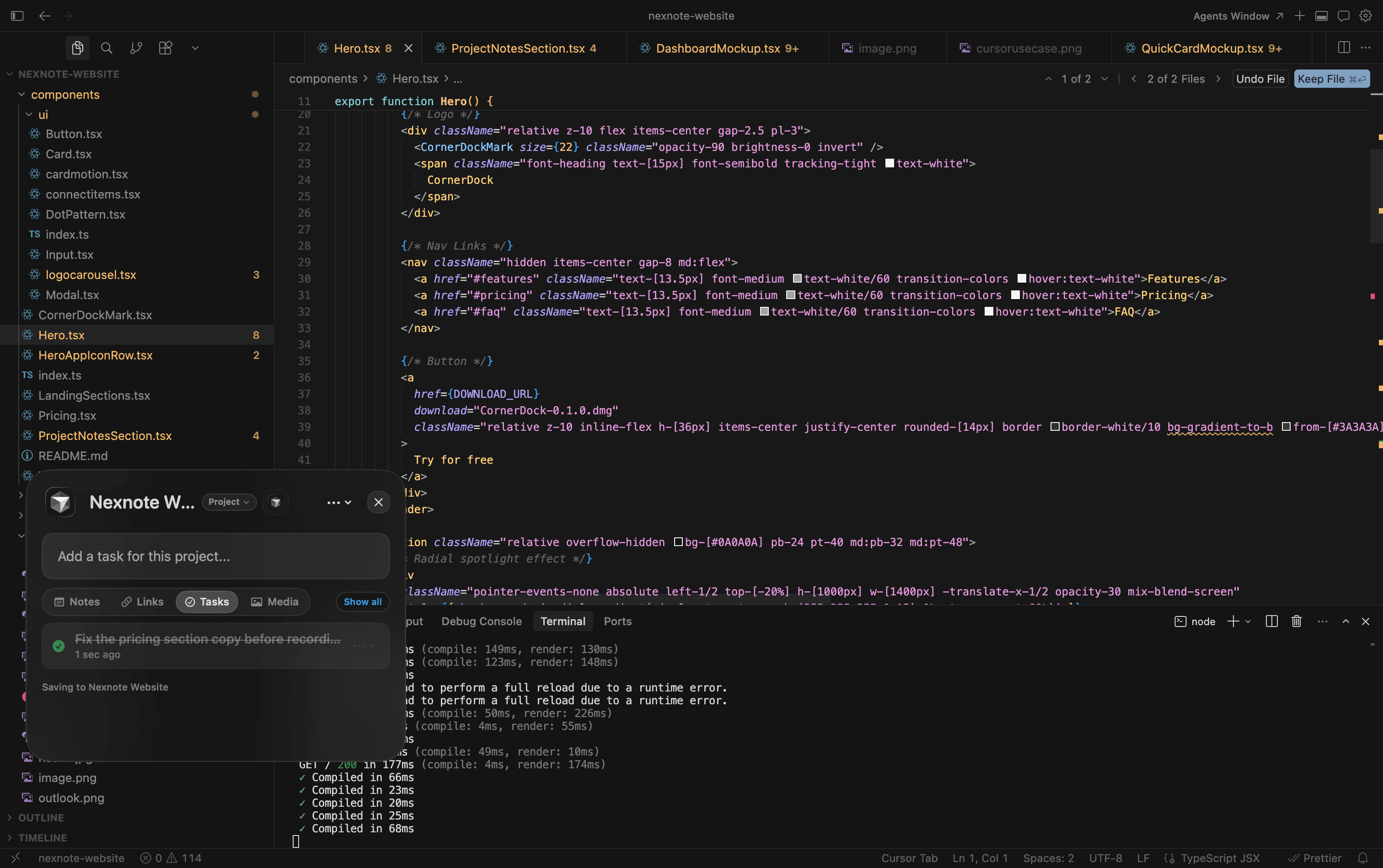Open the new terminal profile dropdown
This screenshot has height=868, width=1383.
click(x=1248, y=621)
